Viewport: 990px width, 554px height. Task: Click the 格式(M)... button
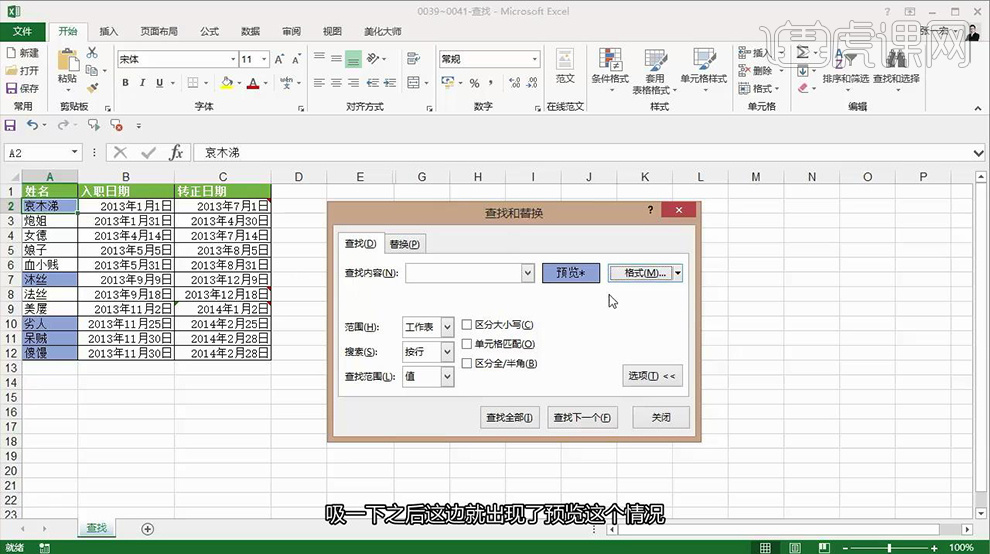coord(641,273)
